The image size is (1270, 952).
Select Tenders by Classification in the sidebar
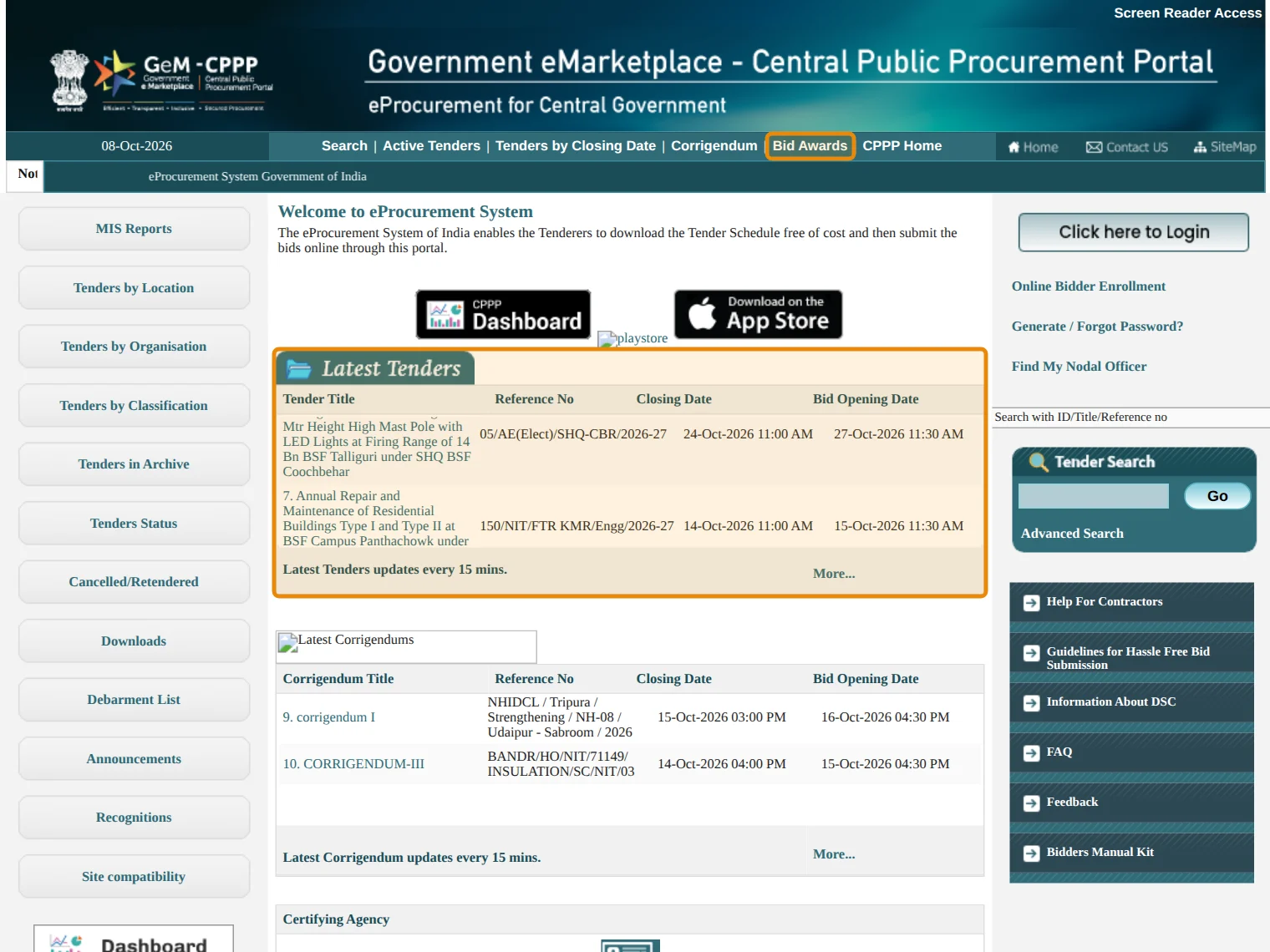pyautogui.click(x=134, y=406)
